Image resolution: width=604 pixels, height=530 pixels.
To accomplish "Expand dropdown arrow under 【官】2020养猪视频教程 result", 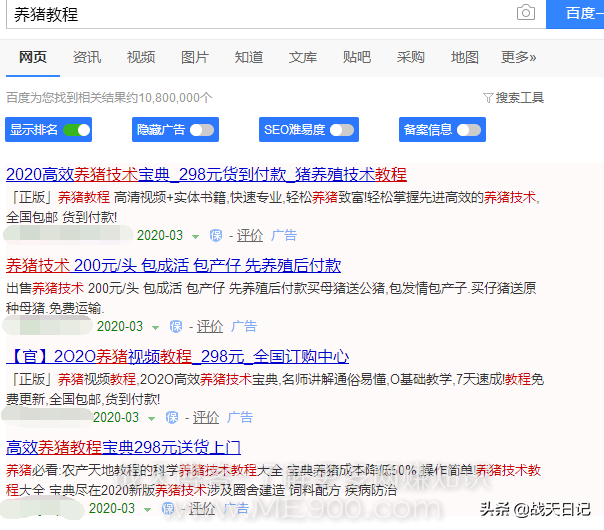I will pos(151,419).
